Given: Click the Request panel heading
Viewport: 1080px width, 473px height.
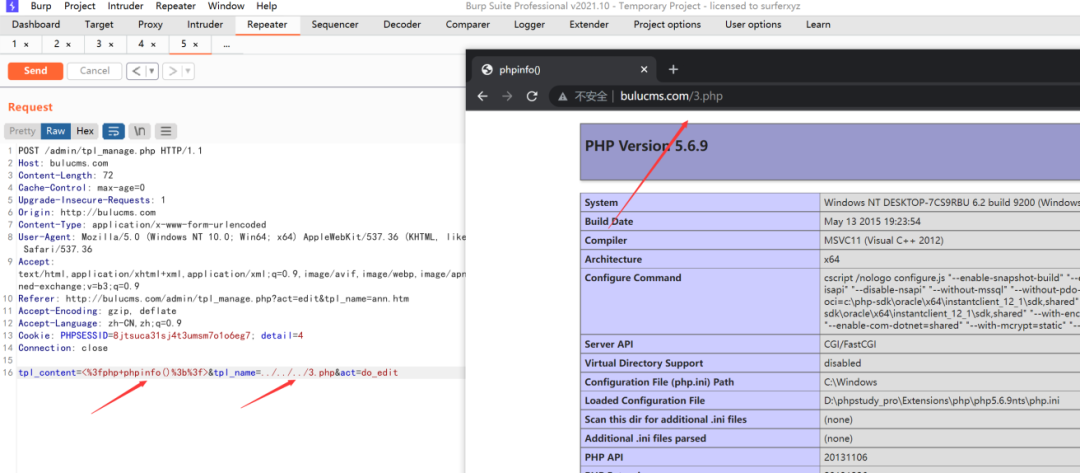Looking at the screenshot, I should [x=30, y=107].
